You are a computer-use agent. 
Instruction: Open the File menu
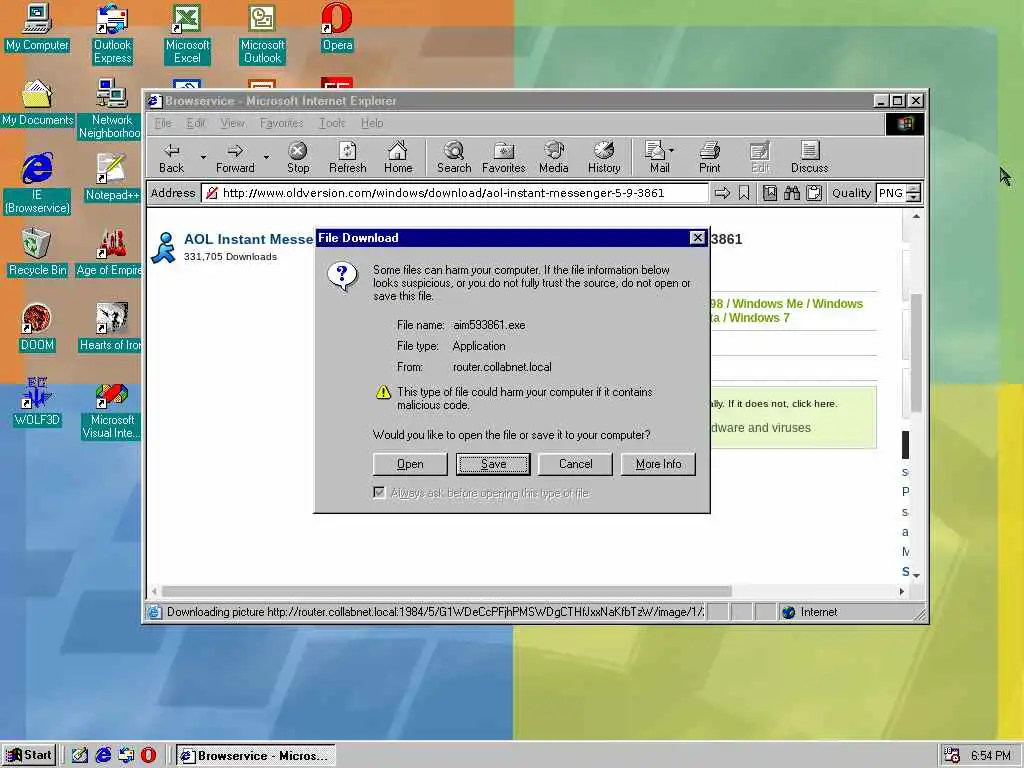pos(163,123)
